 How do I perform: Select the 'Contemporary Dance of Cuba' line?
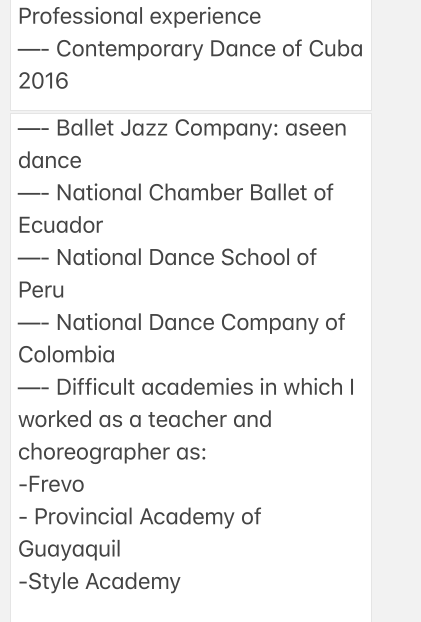click(190, 49)
